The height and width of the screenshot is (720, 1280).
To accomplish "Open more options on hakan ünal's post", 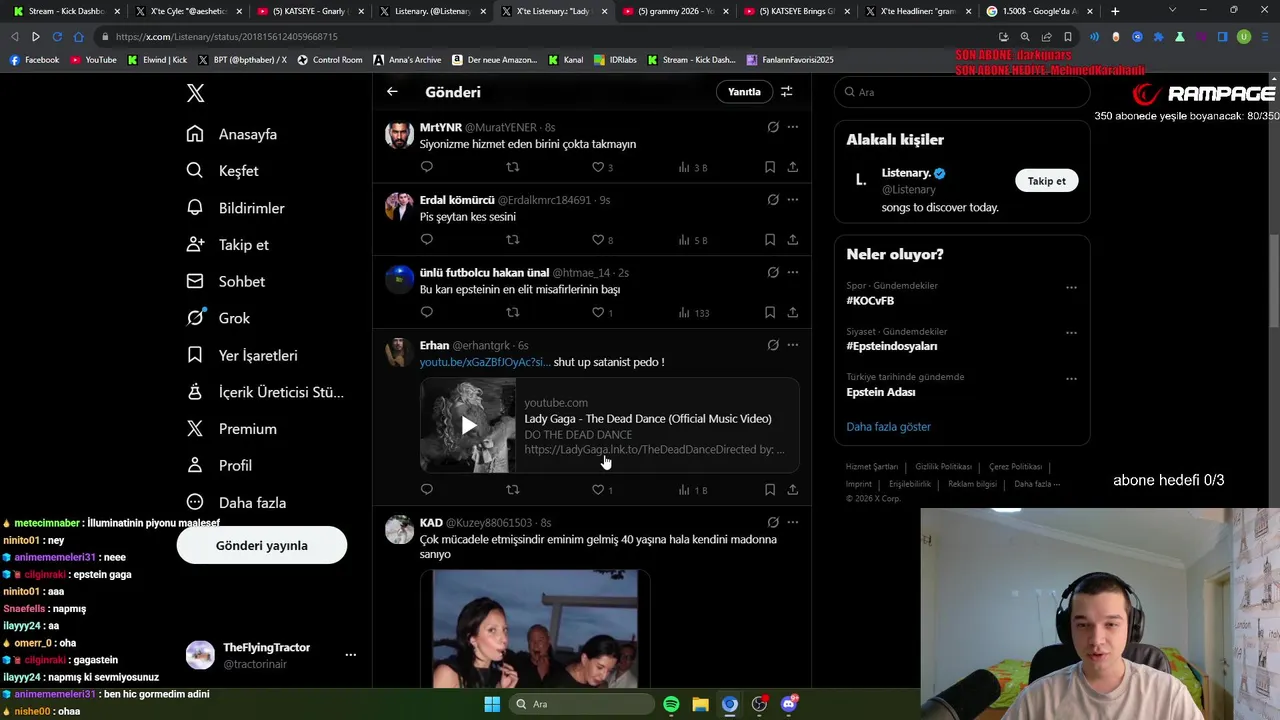I will point(793,272).
